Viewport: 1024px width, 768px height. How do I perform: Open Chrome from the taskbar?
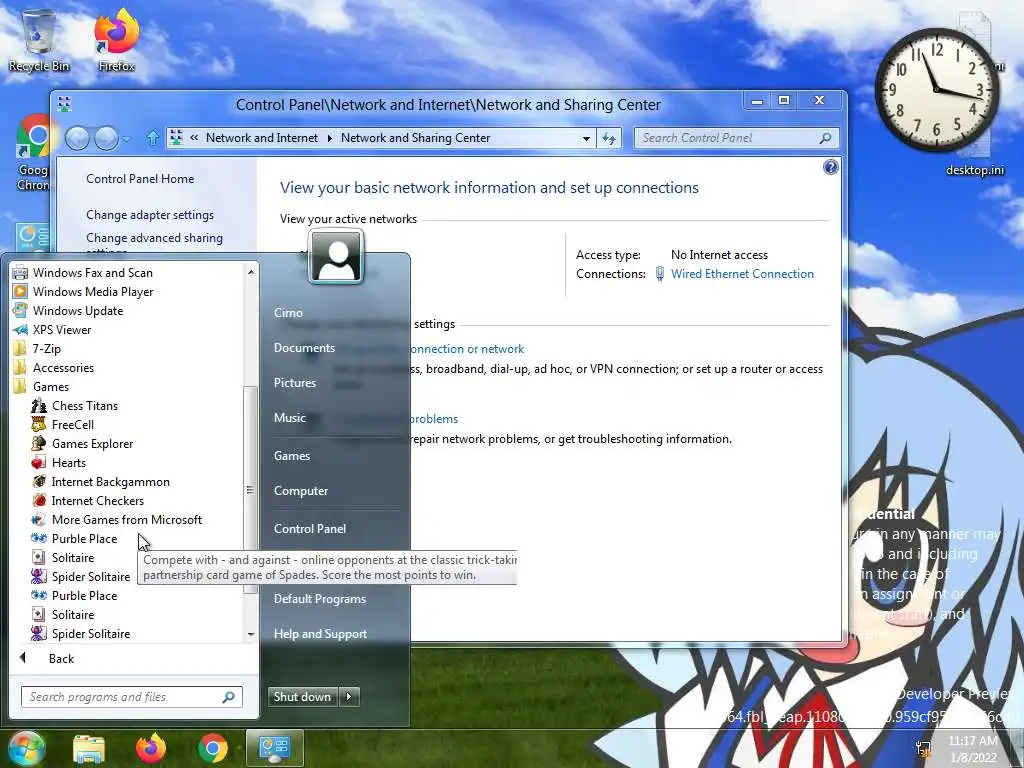point(213,748)
